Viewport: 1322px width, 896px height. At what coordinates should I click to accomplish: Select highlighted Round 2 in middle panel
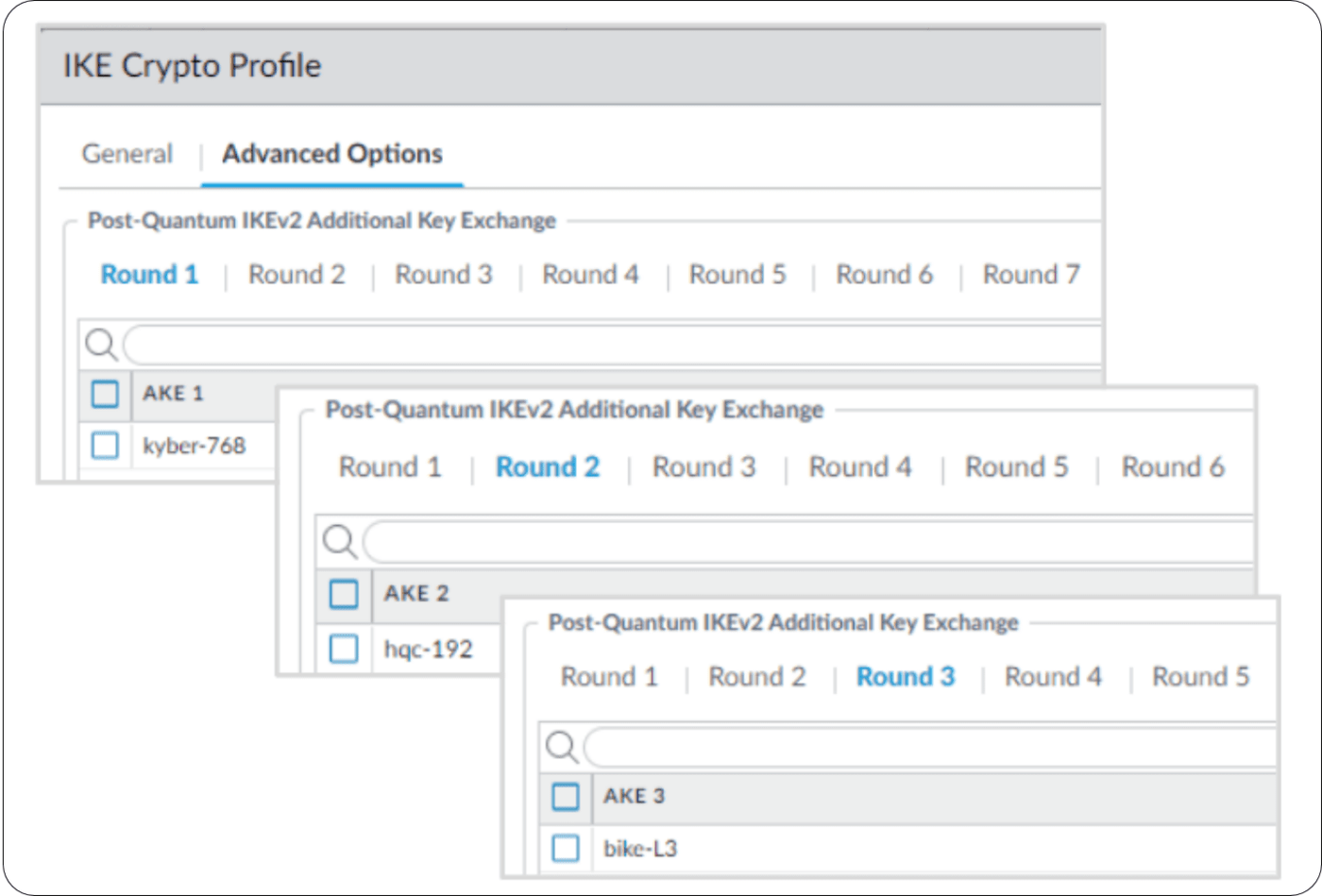click(x=548, y=467)
